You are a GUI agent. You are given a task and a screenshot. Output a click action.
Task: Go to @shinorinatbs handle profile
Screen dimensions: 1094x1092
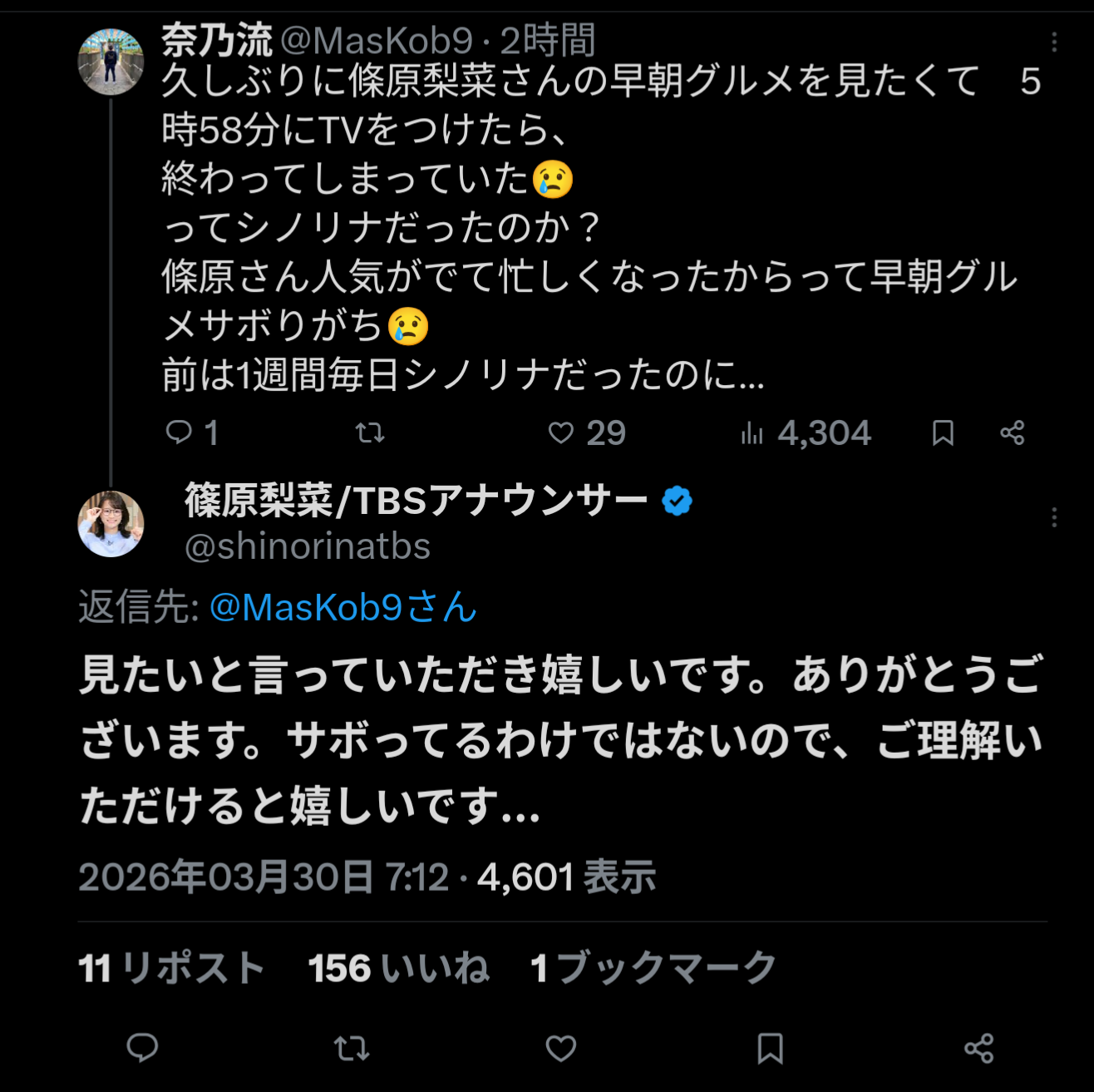[x=308, y=546]
